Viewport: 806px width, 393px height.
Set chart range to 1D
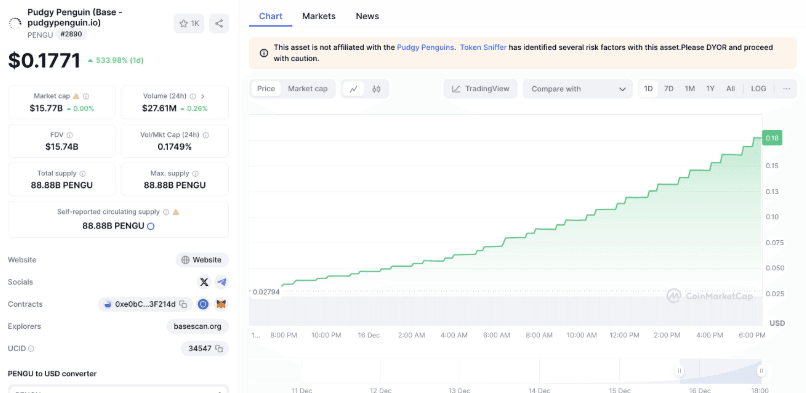[648, 88]
